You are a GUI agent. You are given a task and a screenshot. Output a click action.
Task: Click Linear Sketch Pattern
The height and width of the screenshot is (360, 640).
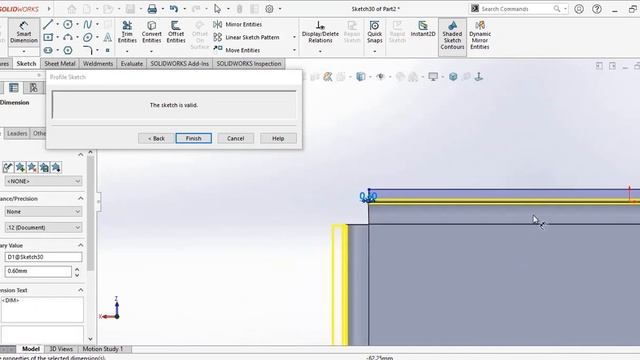click(246, 37)
